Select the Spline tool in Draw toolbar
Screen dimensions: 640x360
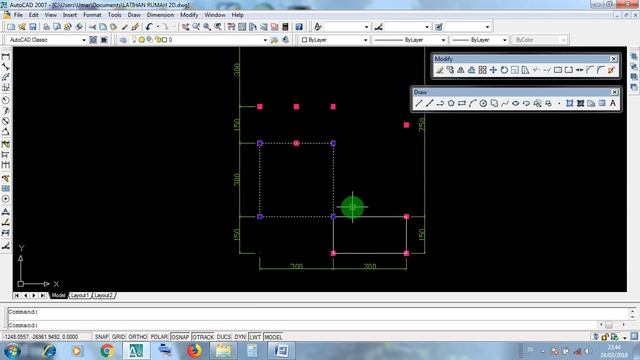click(505, 104)
